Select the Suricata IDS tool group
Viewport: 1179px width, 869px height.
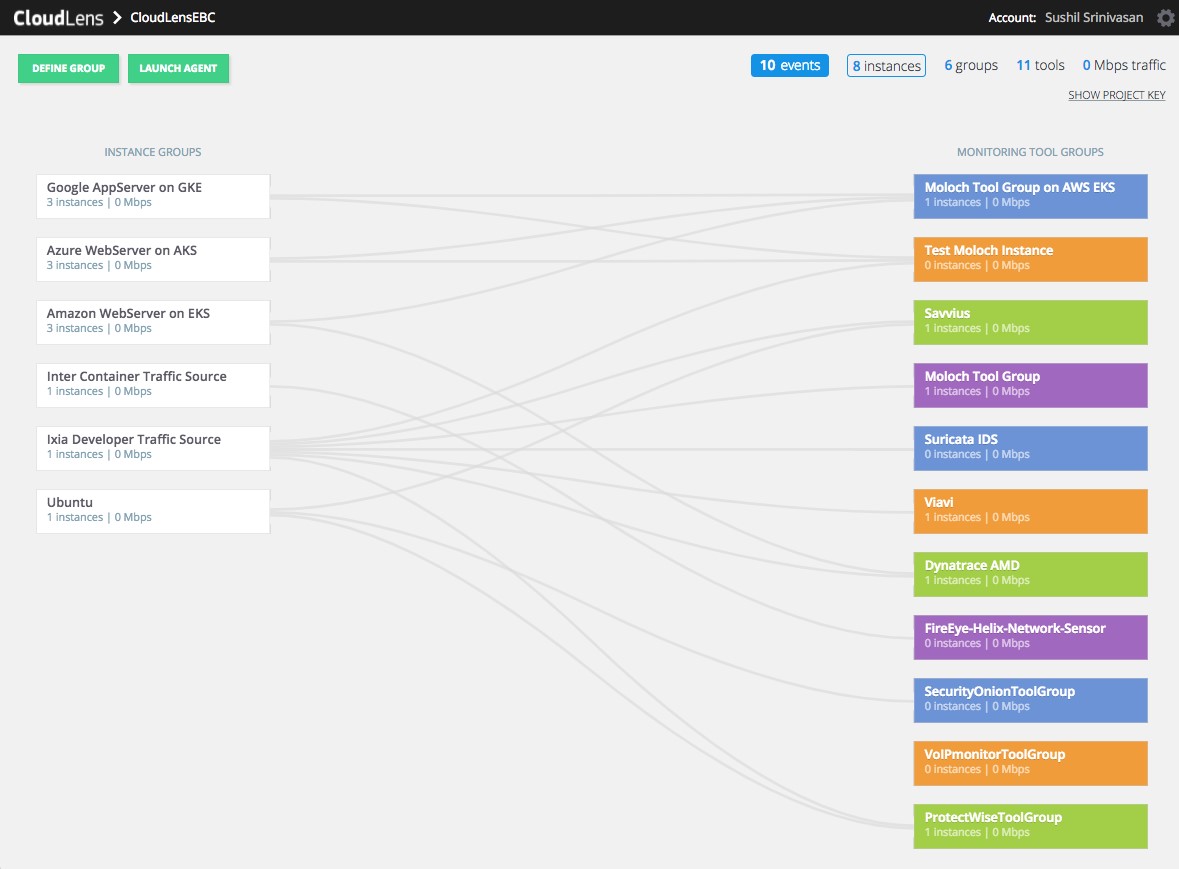tap(1030, 447)
